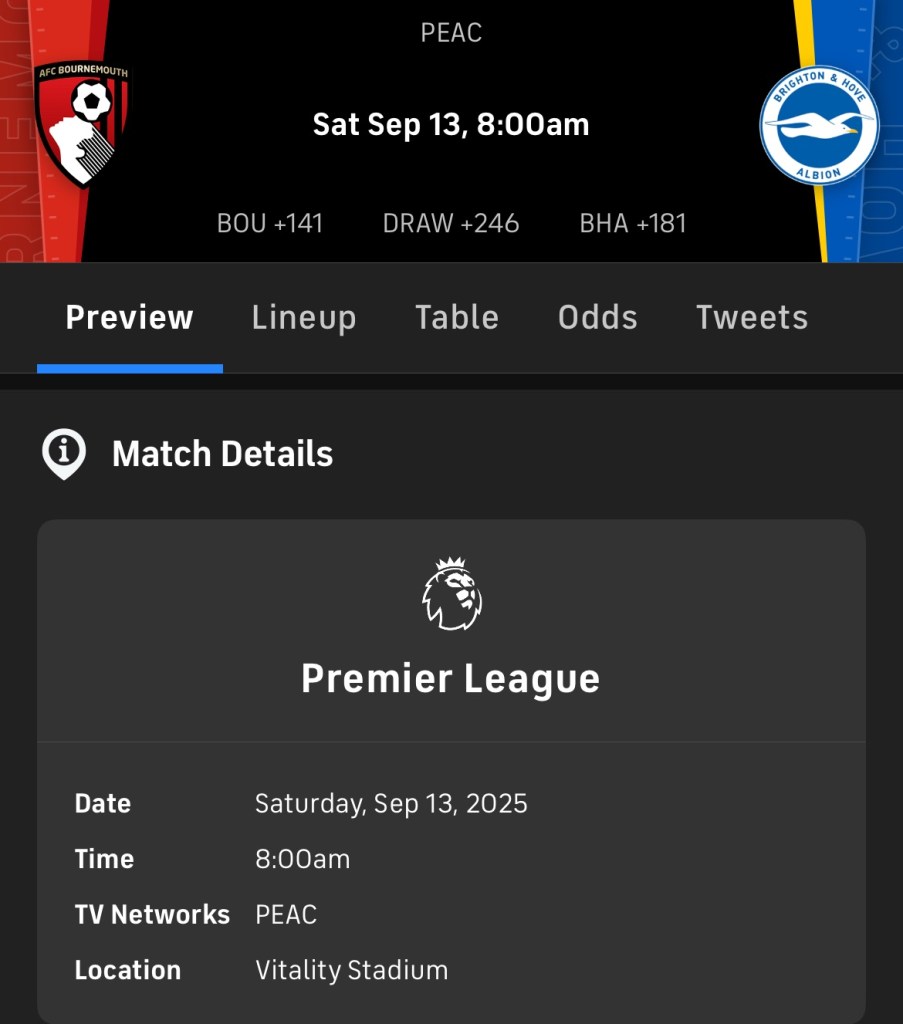Open the Table tab
The height and width of the screenshot is (1024, 903).
[457, 318]
